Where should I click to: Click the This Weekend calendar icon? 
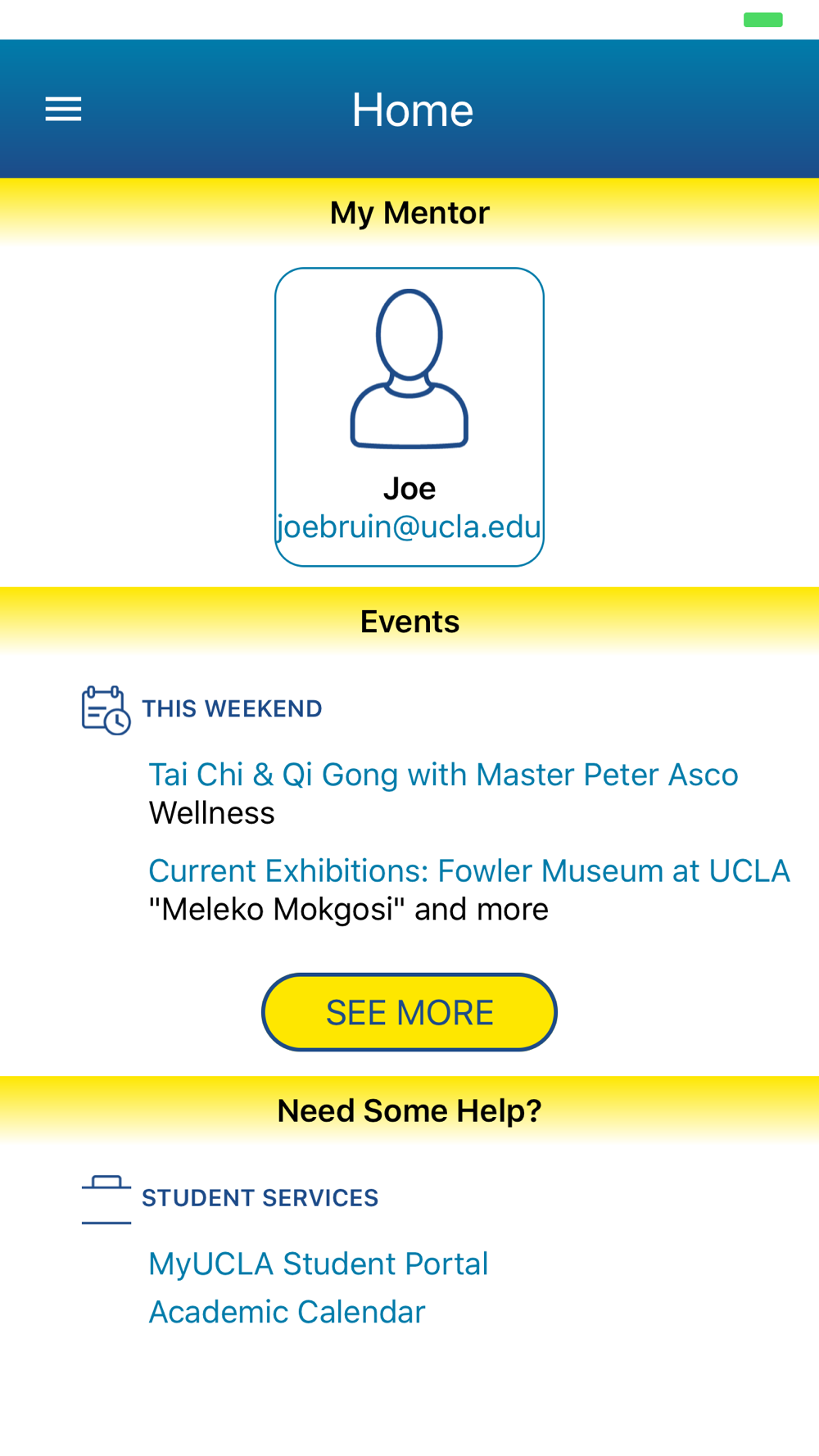(106, 710)
